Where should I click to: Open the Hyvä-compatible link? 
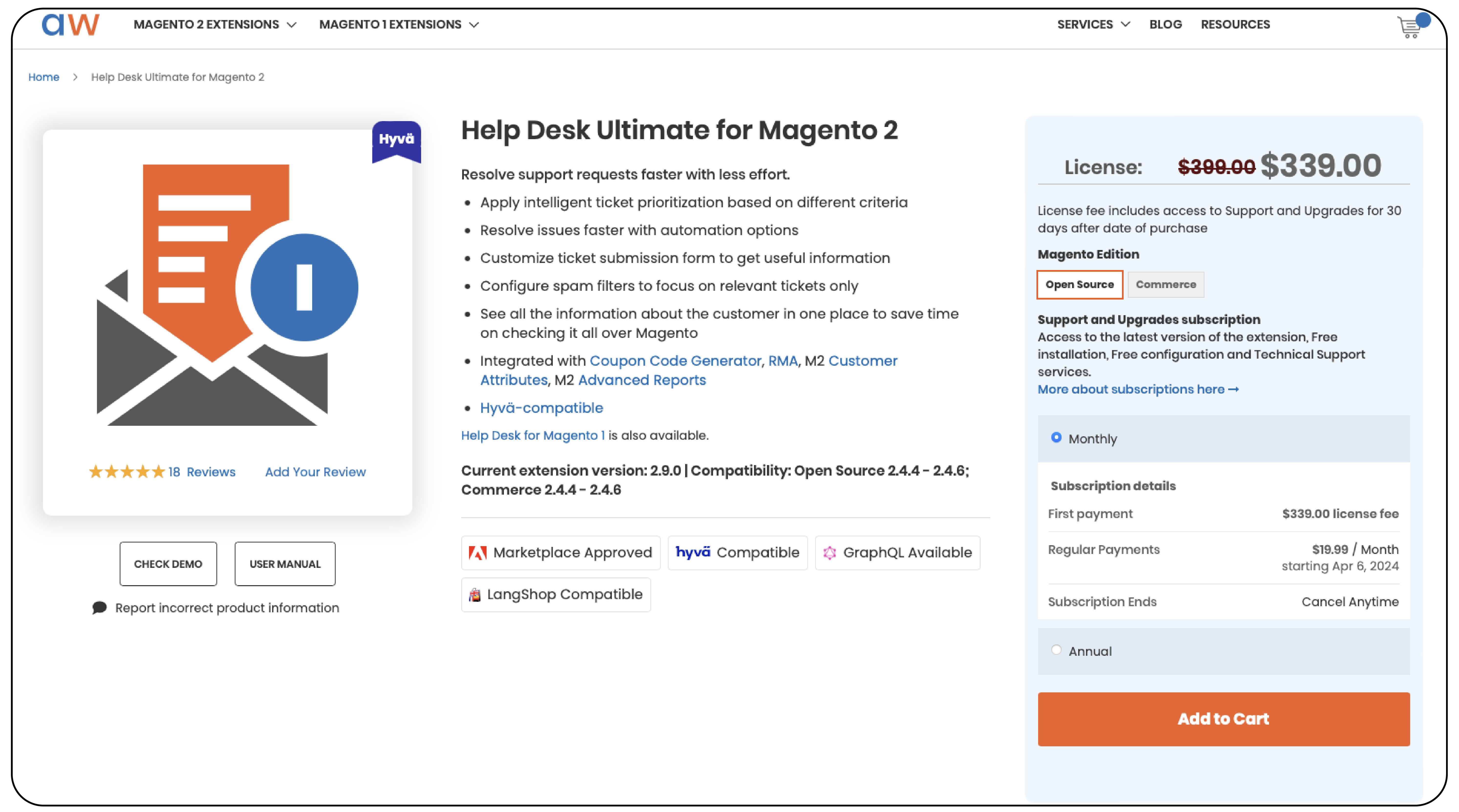click(542, 408)
